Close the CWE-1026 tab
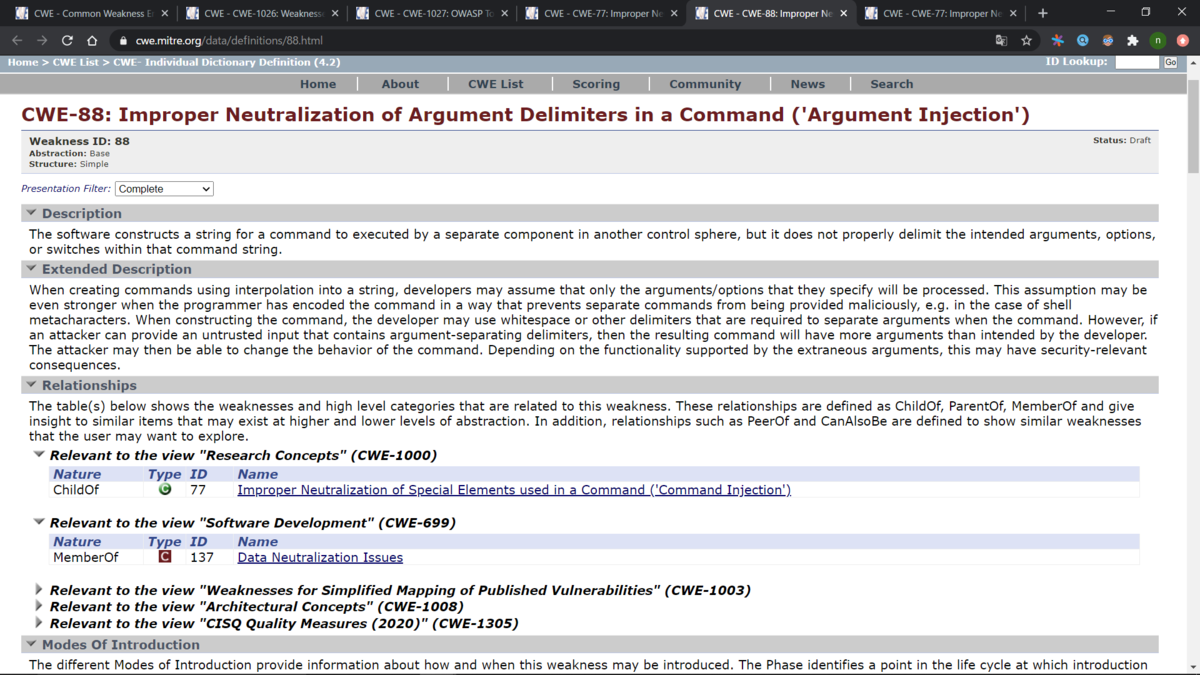The width and height of the screenshot is (1200, 675). point(335,14)
